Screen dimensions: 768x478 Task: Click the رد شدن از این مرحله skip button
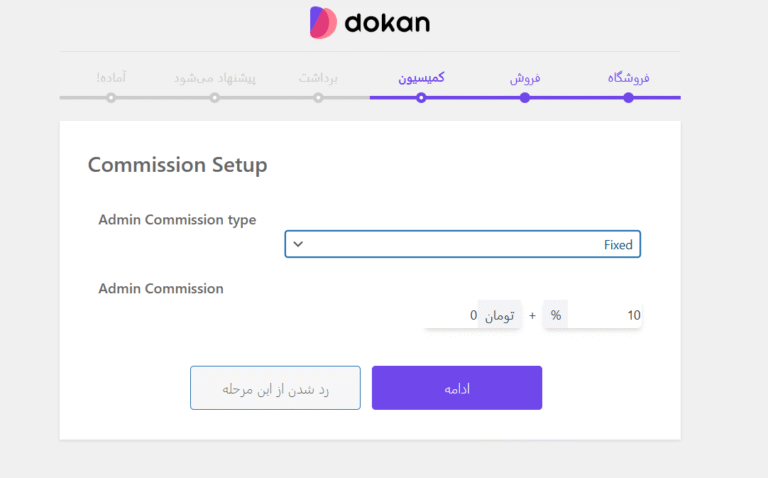[275, 388]
